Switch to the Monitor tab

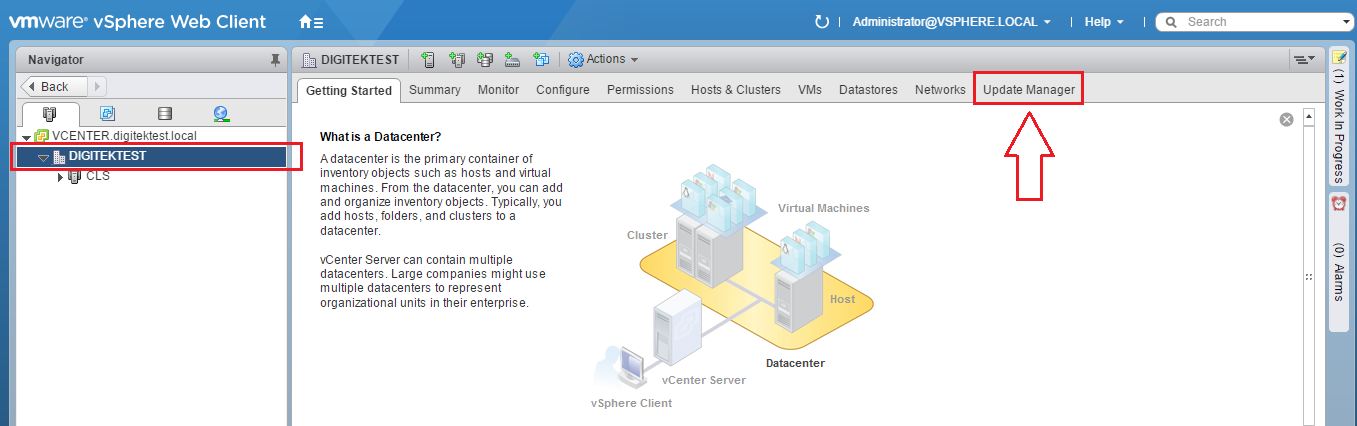[x=498, y=90]
